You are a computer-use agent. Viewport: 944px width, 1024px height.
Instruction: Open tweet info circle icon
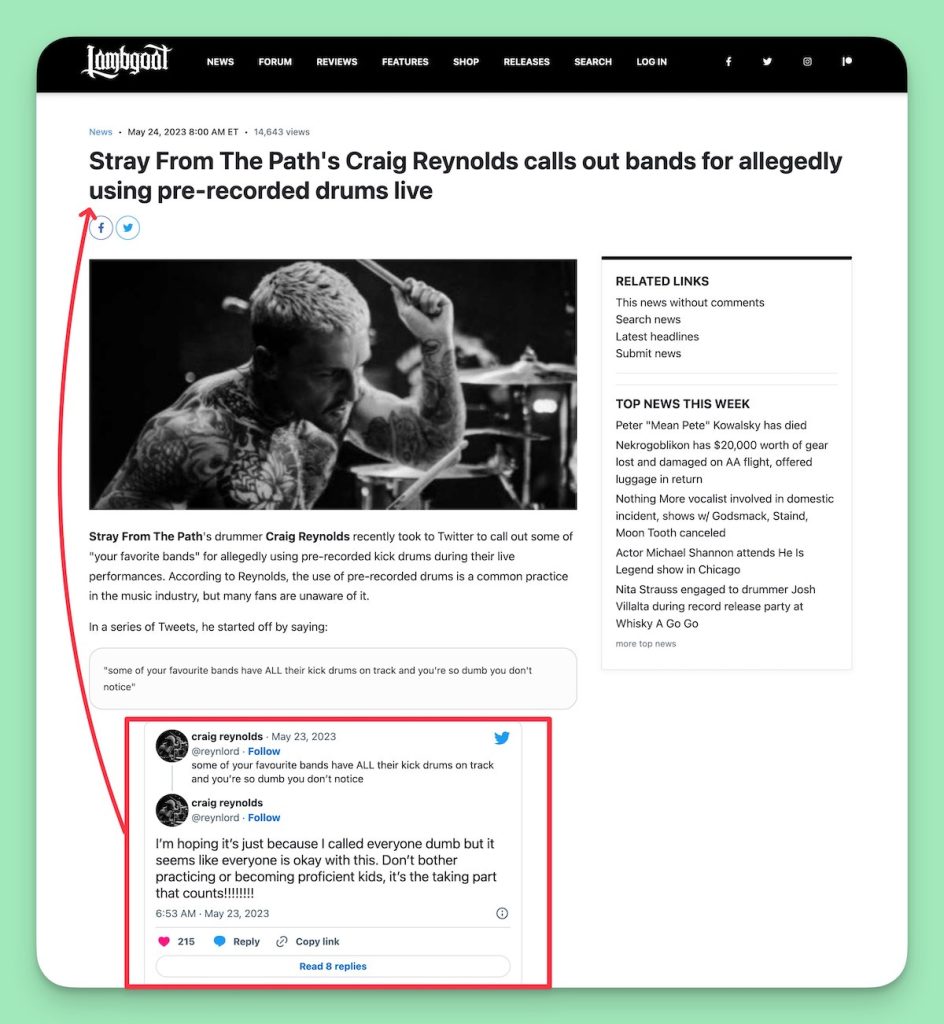[x=502, y=913]
